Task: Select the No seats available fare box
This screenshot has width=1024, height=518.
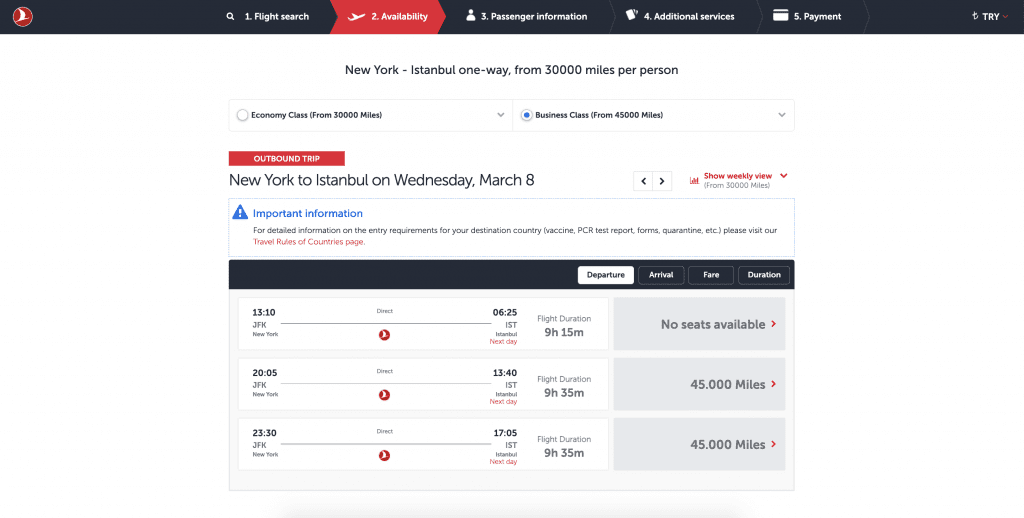Action: (699, 324)
